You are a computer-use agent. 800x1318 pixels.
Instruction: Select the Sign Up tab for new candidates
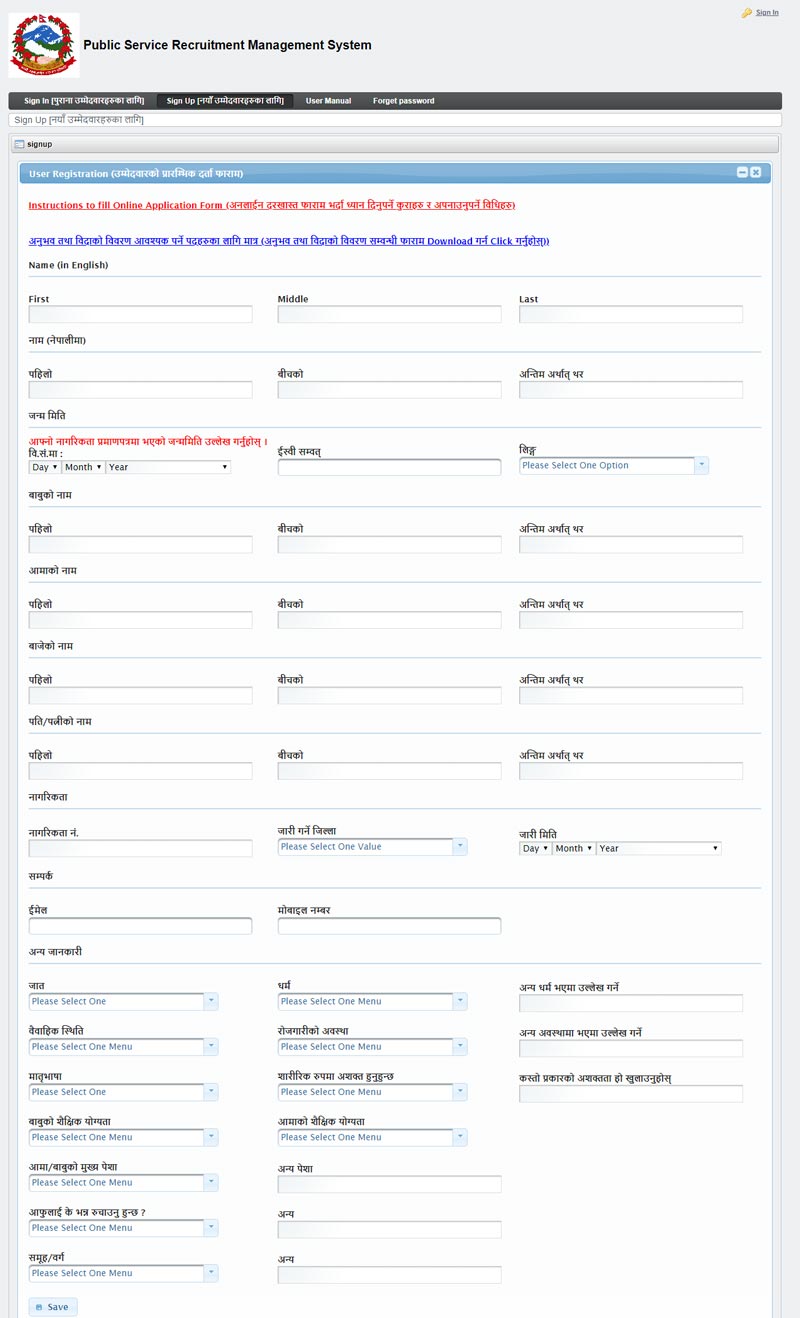225,101
